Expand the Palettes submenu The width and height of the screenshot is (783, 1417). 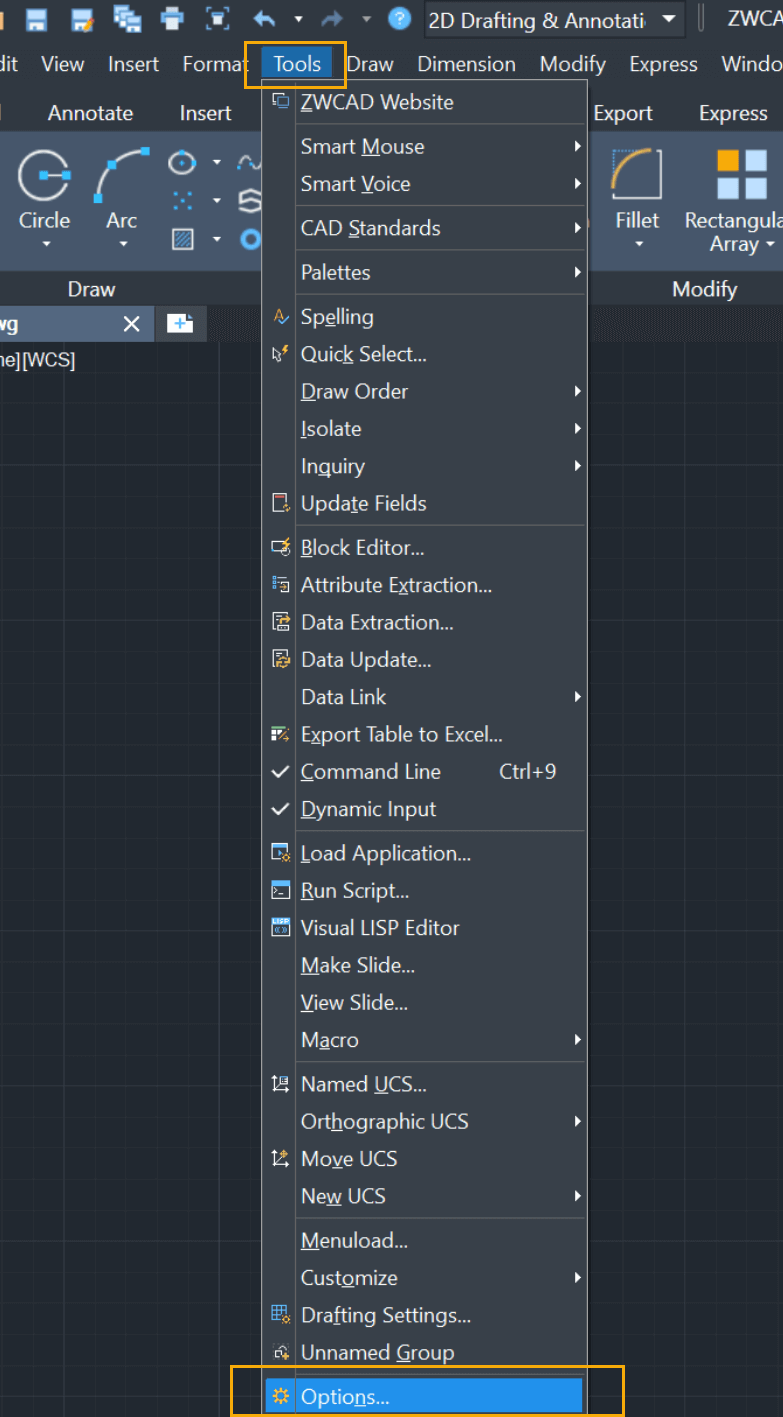[x=424, y=272]
